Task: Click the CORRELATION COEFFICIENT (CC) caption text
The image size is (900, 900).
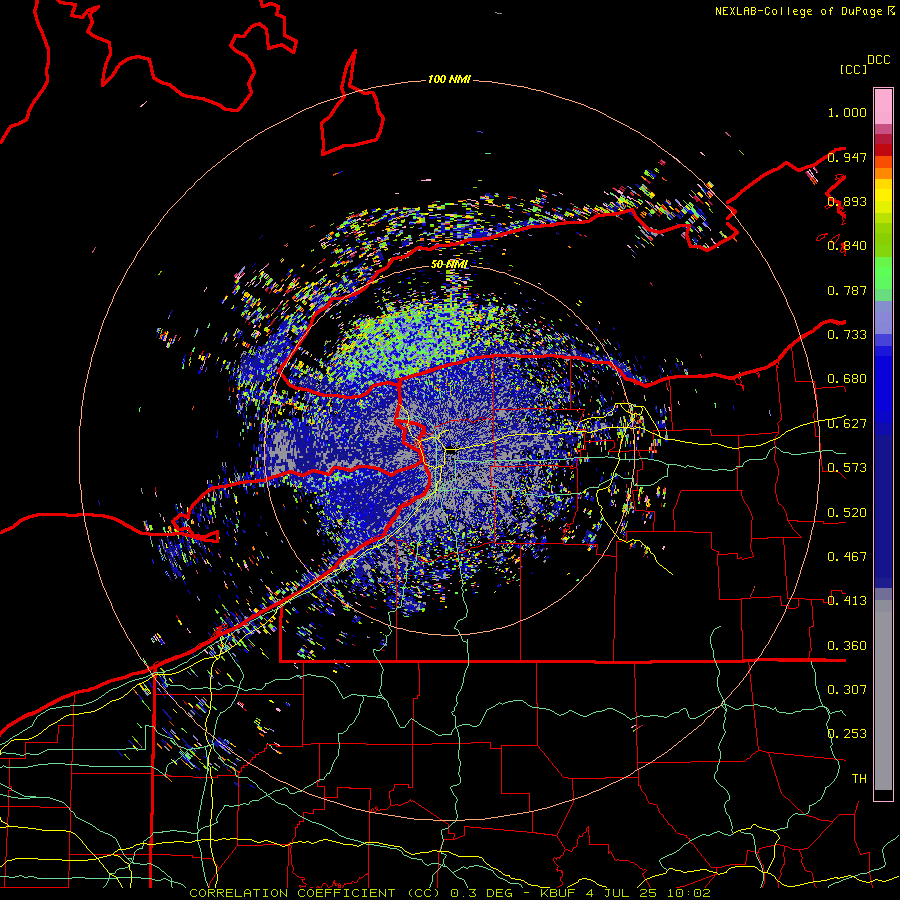Action: pyautogui.click(x=315, y=893)
